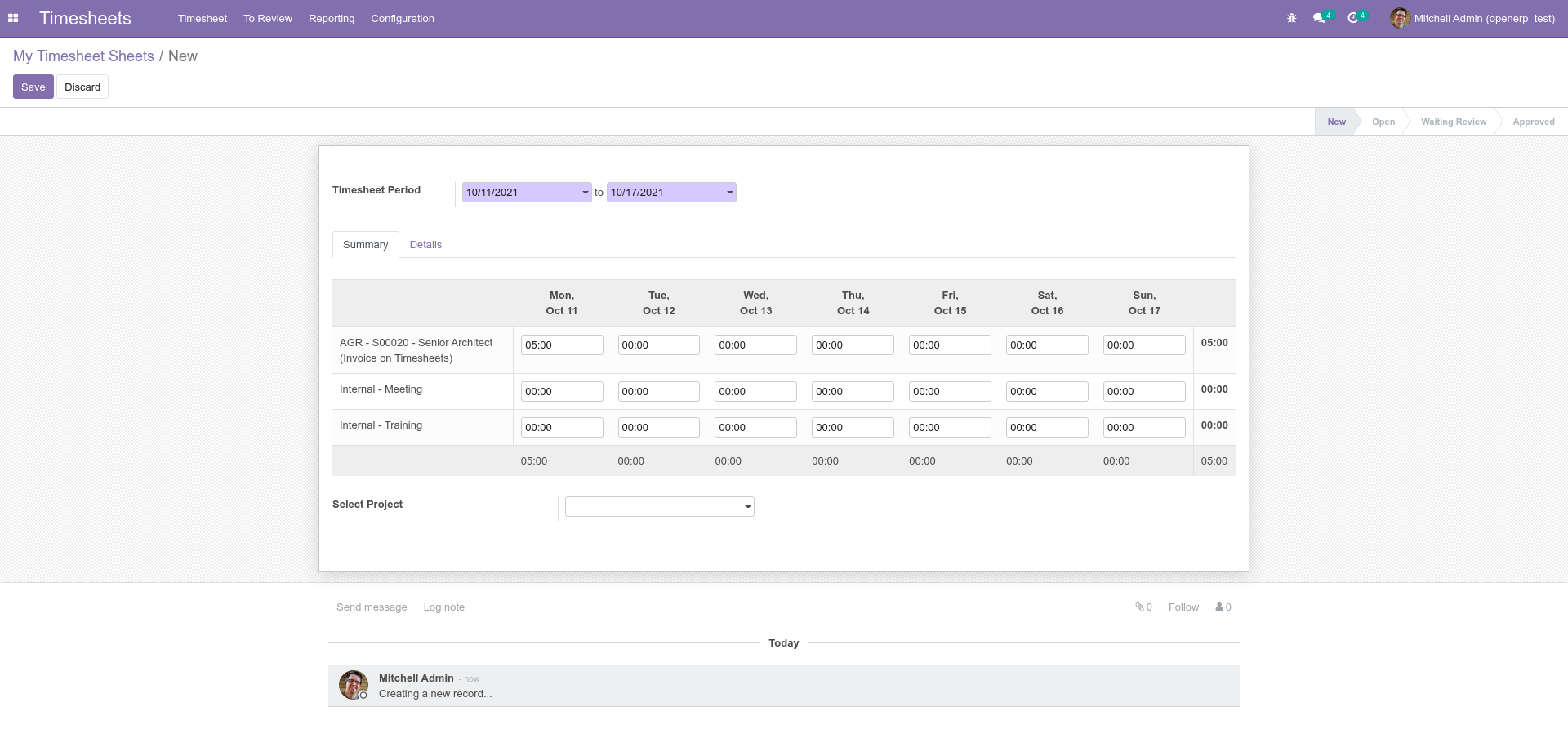Click the Timesheets app title
This screenshot has width=1568, height=738.
coord(85,18)
